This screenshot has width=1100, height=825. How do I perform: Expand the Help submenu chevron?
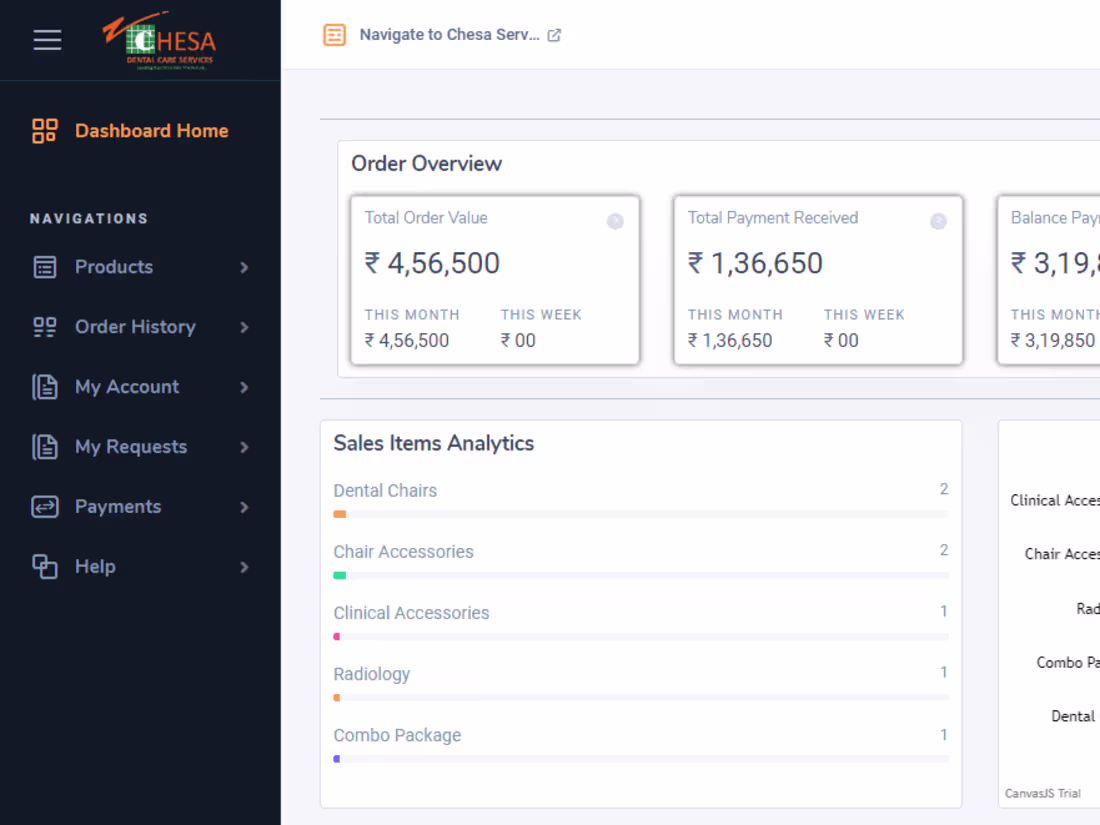[x=243, y=567]
